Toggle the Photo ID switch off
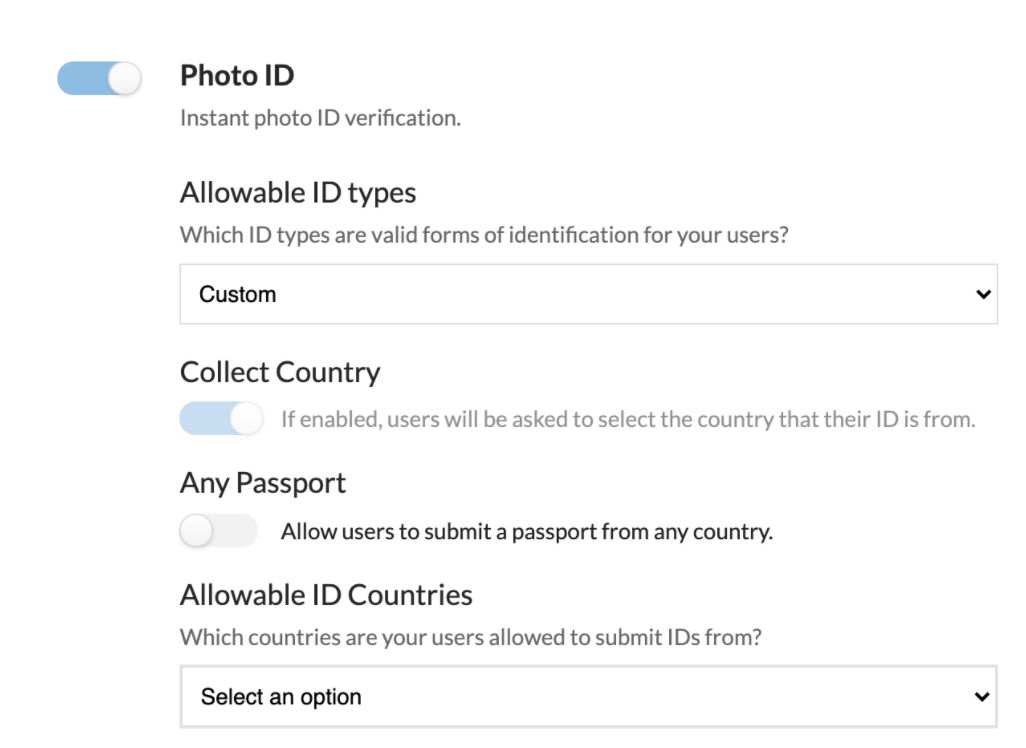This screenshot has height=748, width=1026. tap(99, 78)
